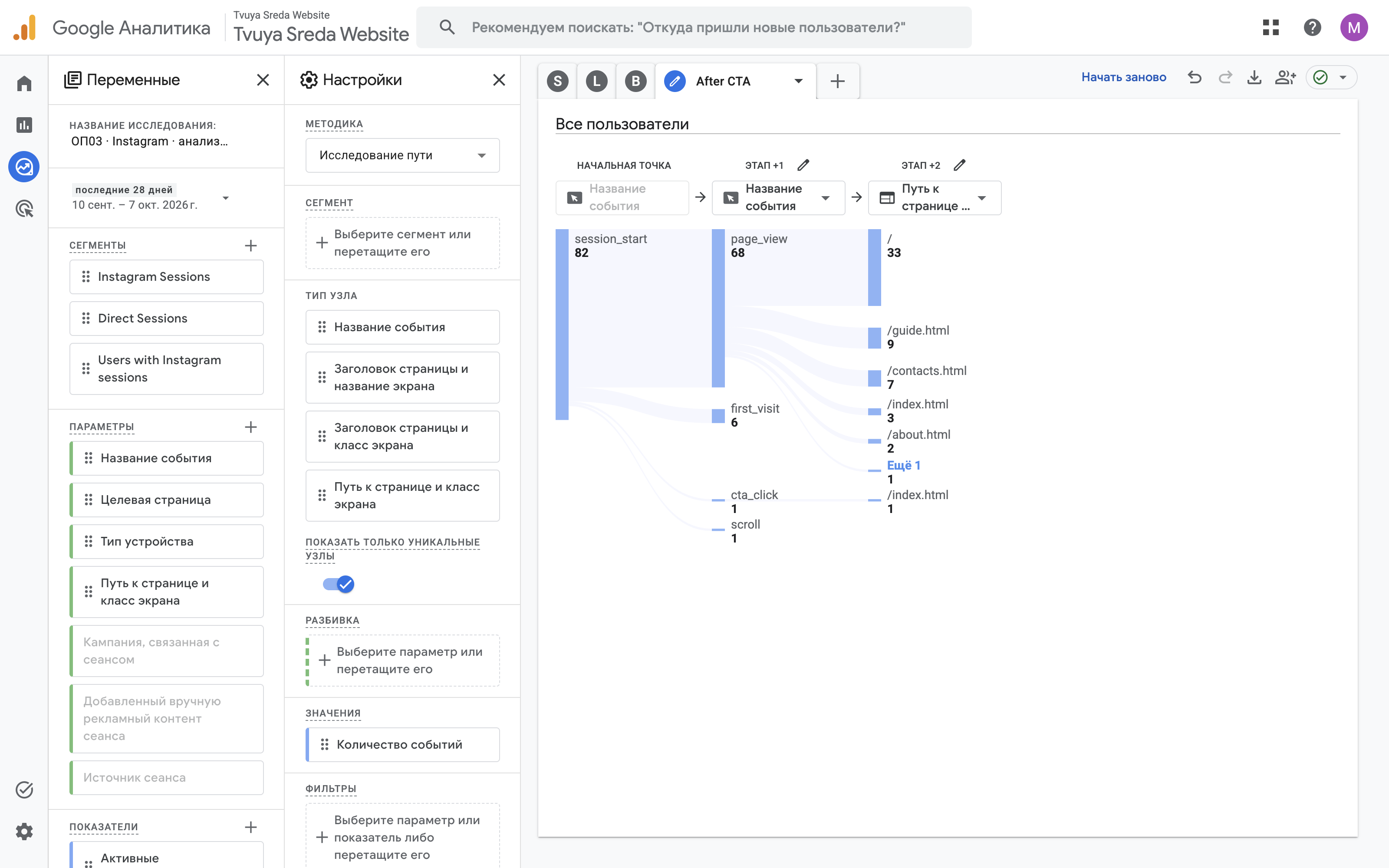Edit Step +1 with pencil icon

click(x=803, y=165)
